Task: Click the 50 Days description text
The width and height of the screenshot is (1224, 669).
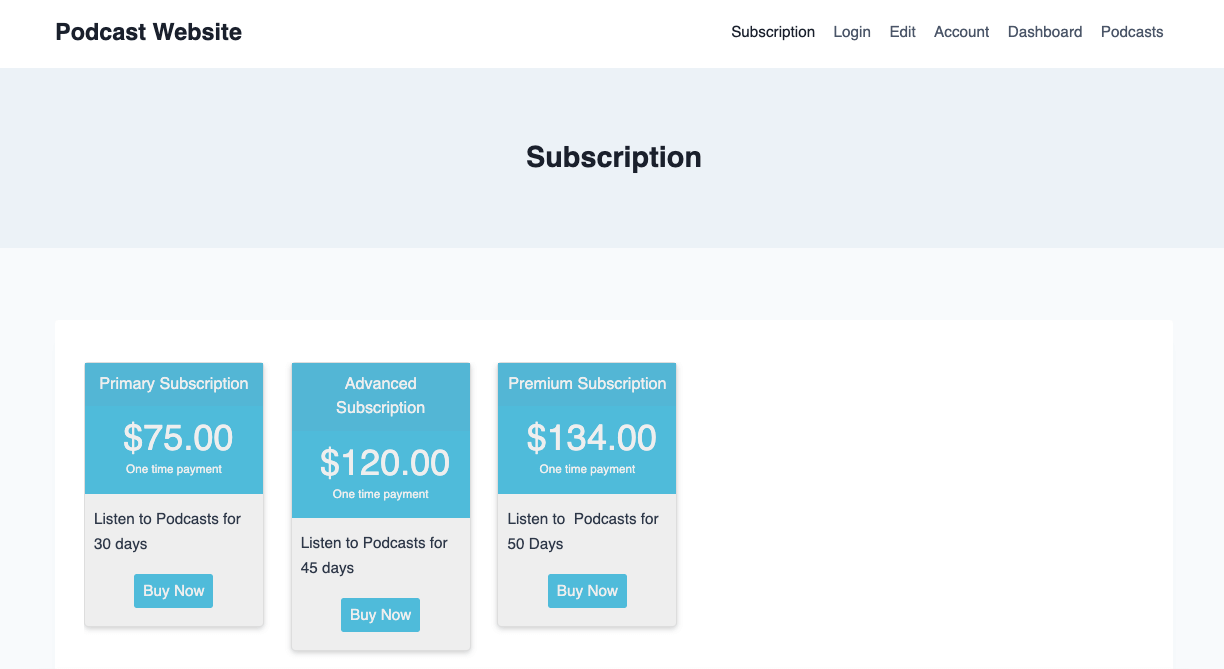Action: point(583,531)
